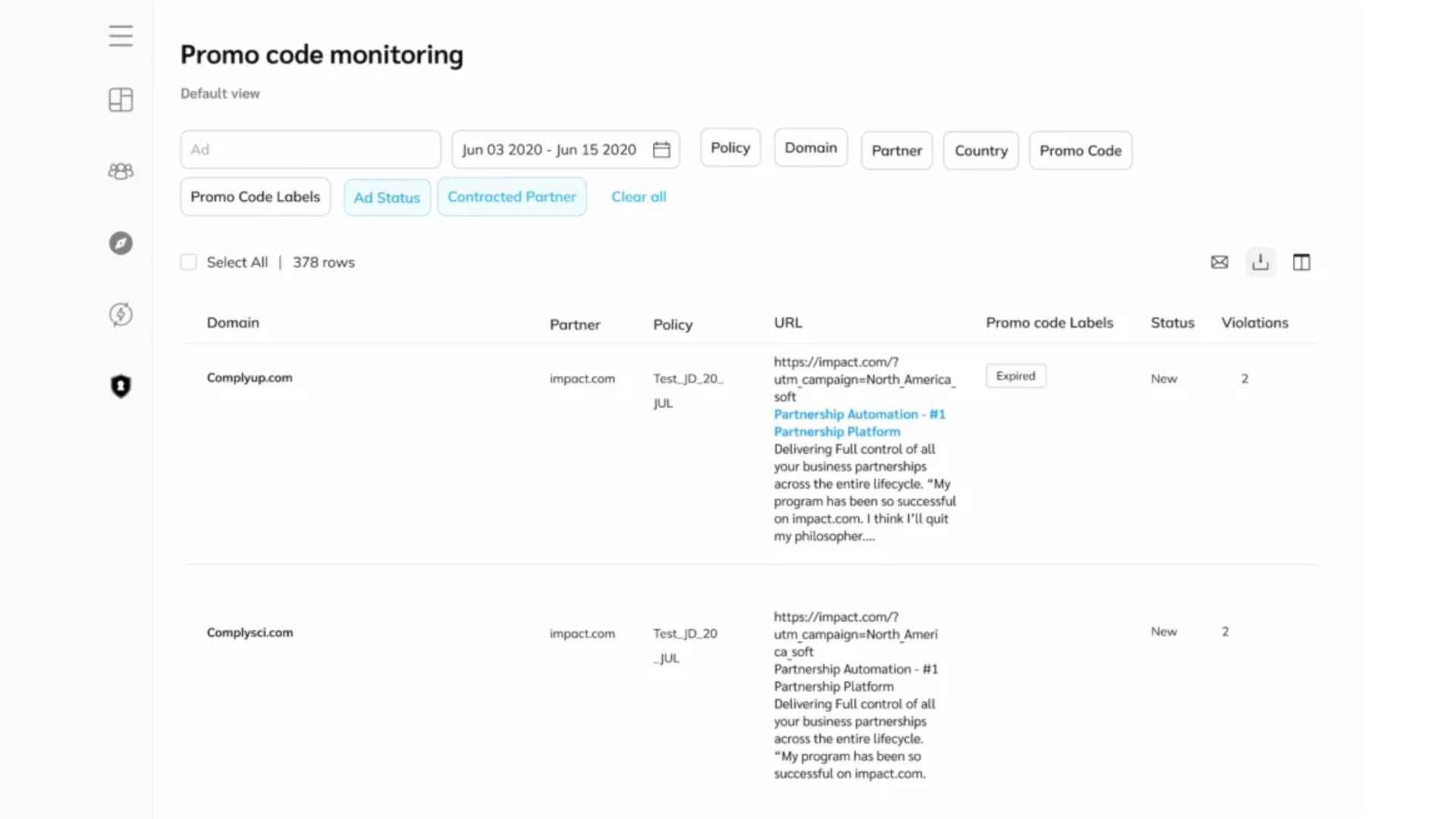Click the Ad search input field
Image resolution: width=1456 pixels, height=819 pixels.
pyautogui.click(x=310, y=150)
